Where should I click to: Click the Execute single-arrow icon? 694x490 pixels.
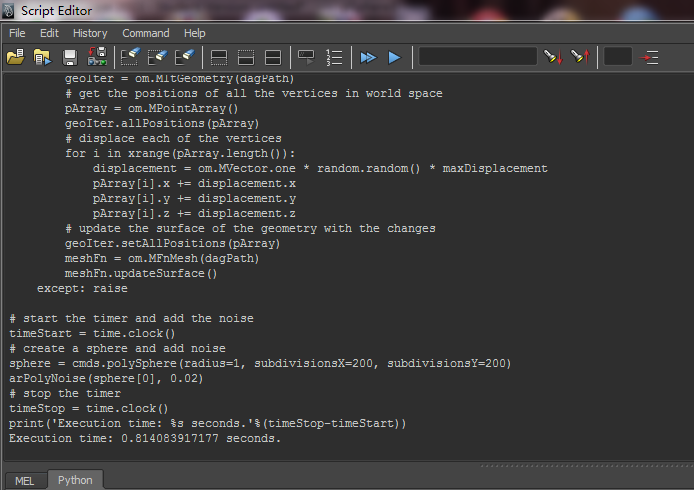point(394,58)
